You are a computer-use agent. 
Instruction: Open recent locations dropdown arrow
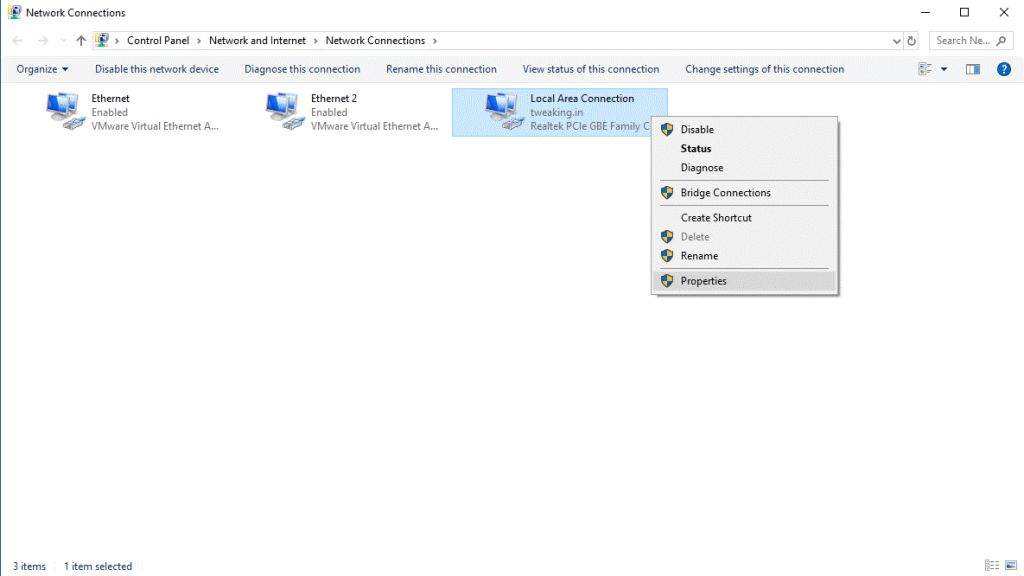click(63, 40)
